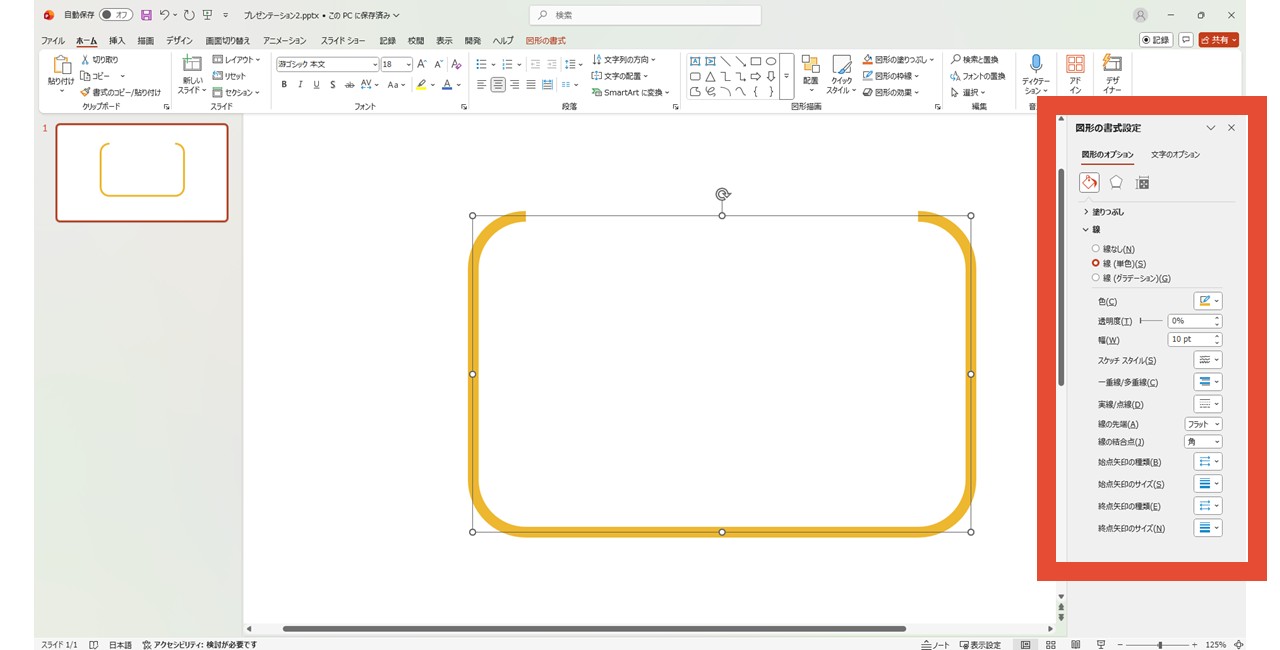Click the center text alignment icon
Viewport: 1280px width, 650px height.
498,85
